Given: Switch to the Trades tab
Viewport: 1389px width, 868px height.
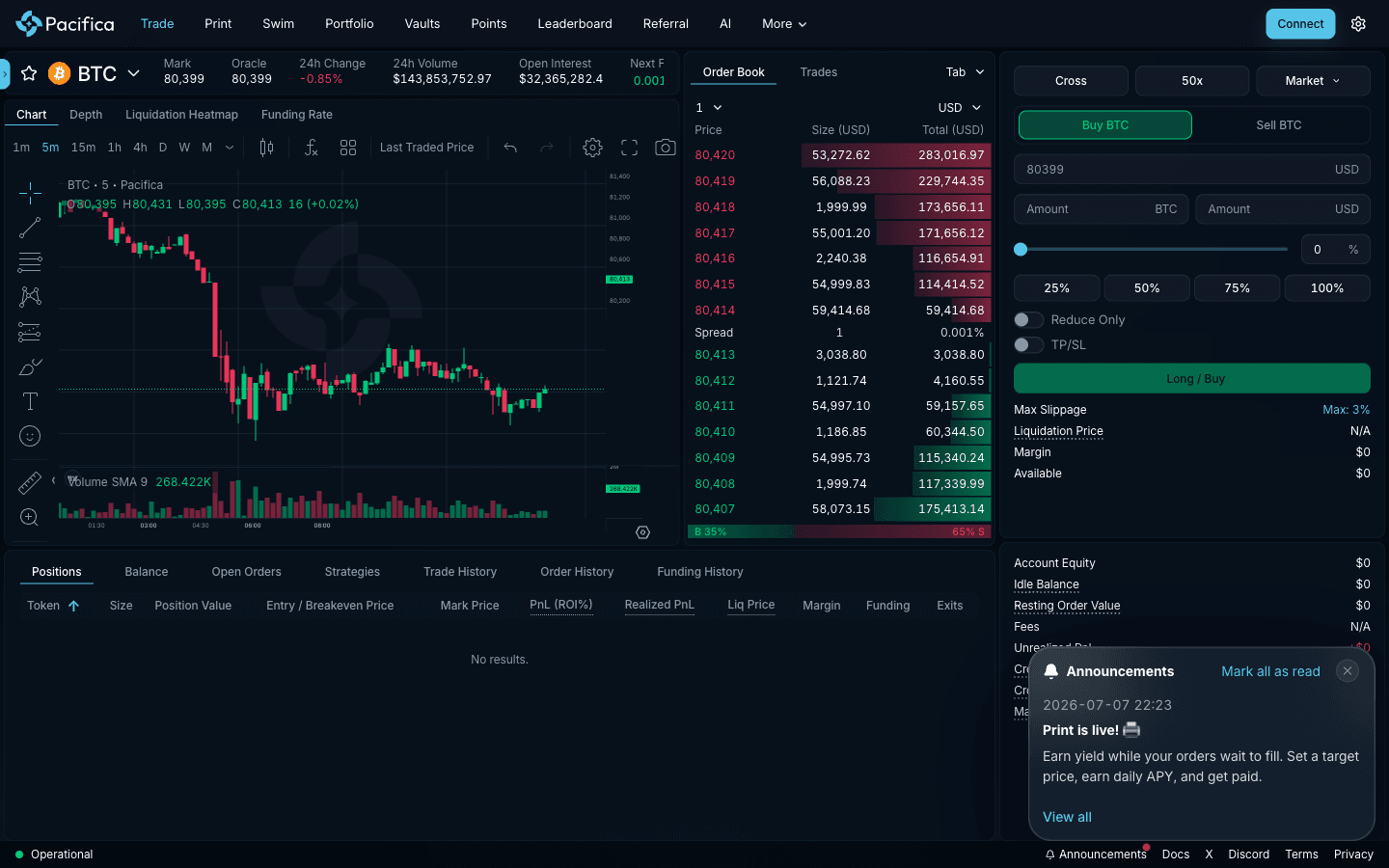Looking at the screenshot, I should tap(818, 72).
